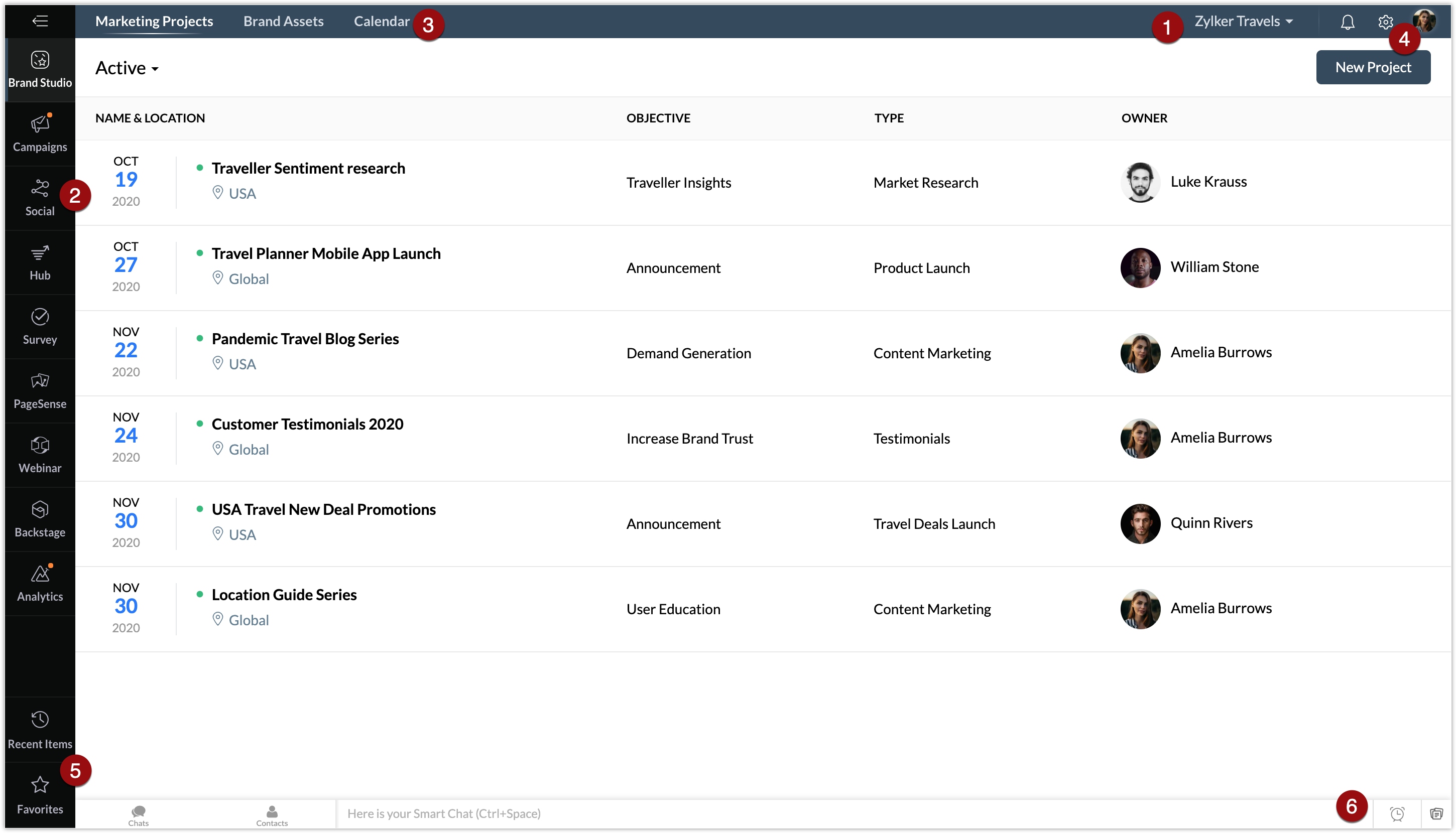
Task: Open Analytics in the sidebar
Action: click(40, 583)
